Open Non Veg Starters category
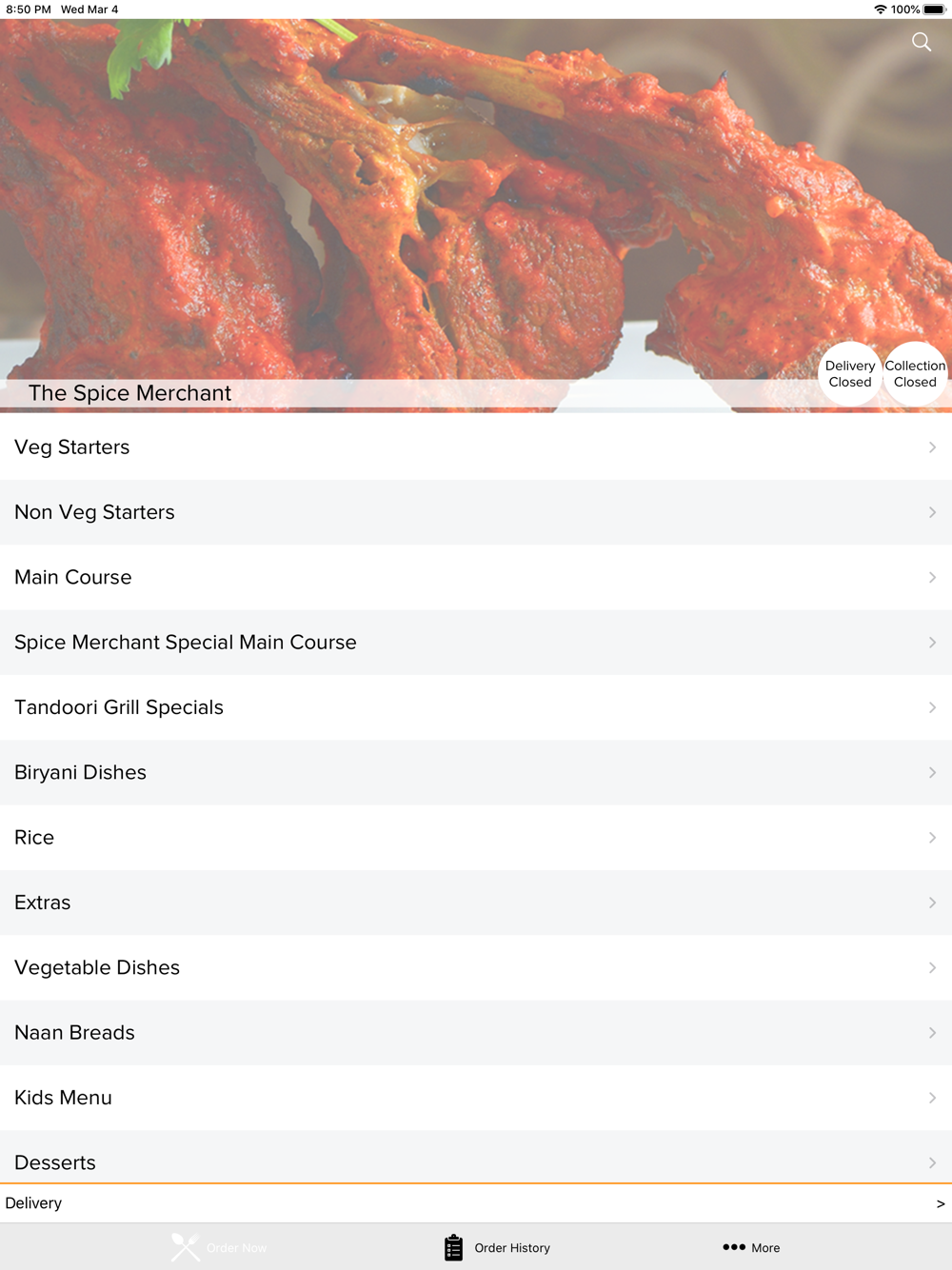952x1270 pixels. pos(476,512)
